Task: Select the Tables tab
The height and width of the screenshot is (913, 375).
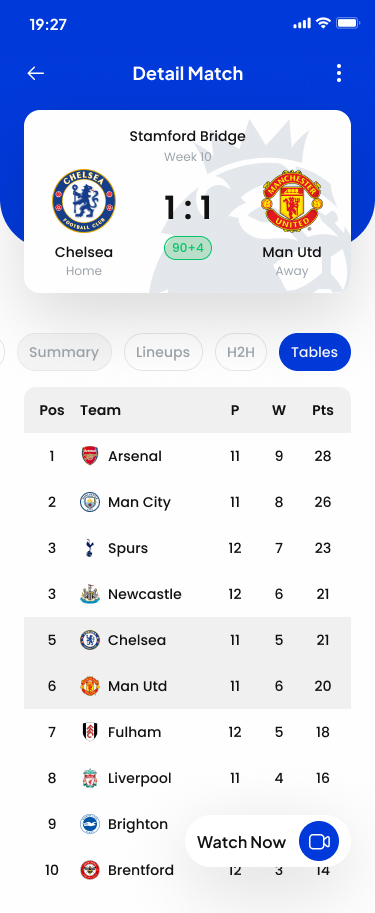Action: [315, 352]
